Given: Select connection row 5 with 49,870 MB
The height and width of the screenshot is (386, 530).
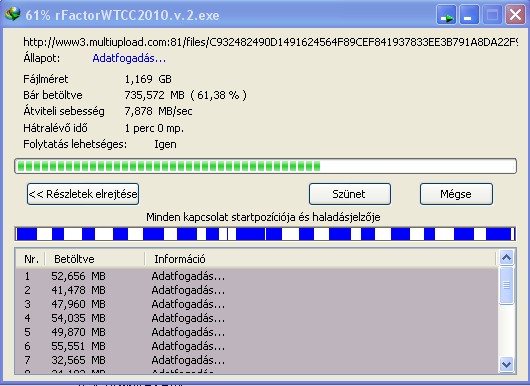Looking at the screenshot, I should (257, 332).
